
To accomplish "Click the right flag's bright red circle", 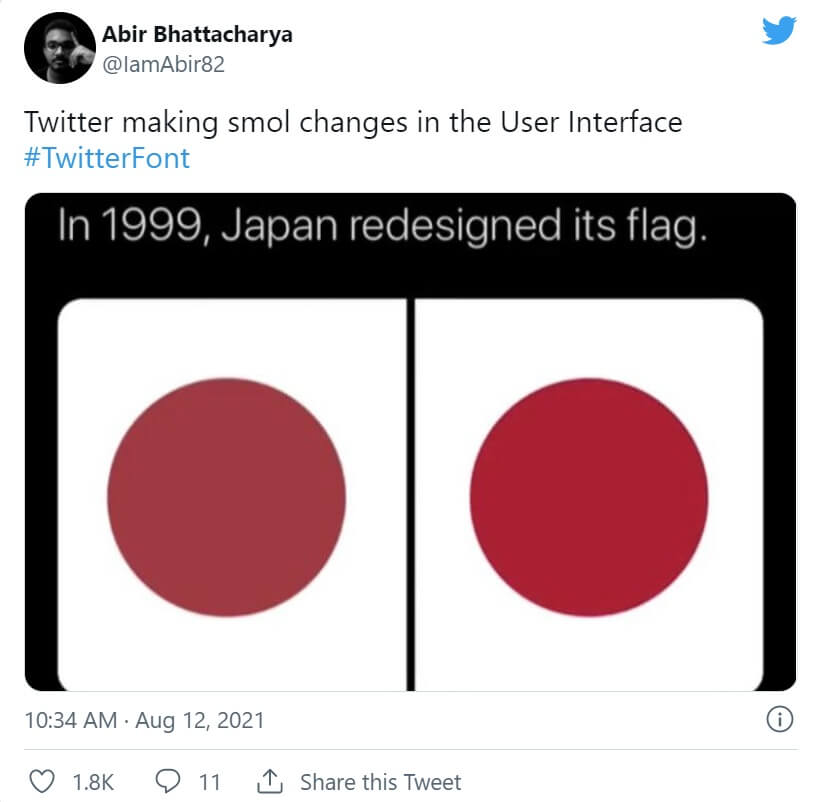I will (589, 496).
